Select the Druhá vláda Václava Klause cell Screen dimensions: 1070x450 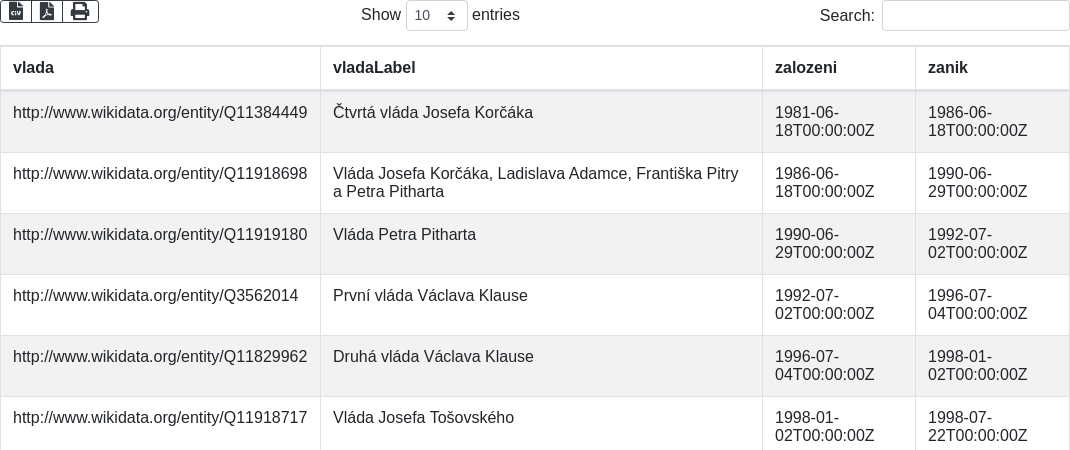click(433, 357)
